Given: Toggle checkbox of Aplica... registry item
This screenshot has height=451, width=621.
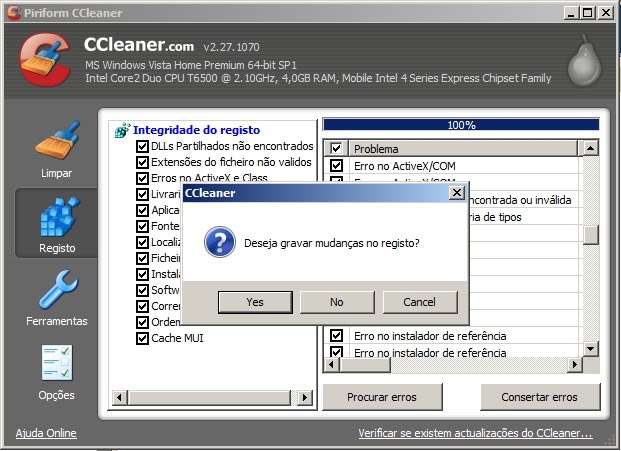Looking at the screenshot, I should [x=142, y=210].
